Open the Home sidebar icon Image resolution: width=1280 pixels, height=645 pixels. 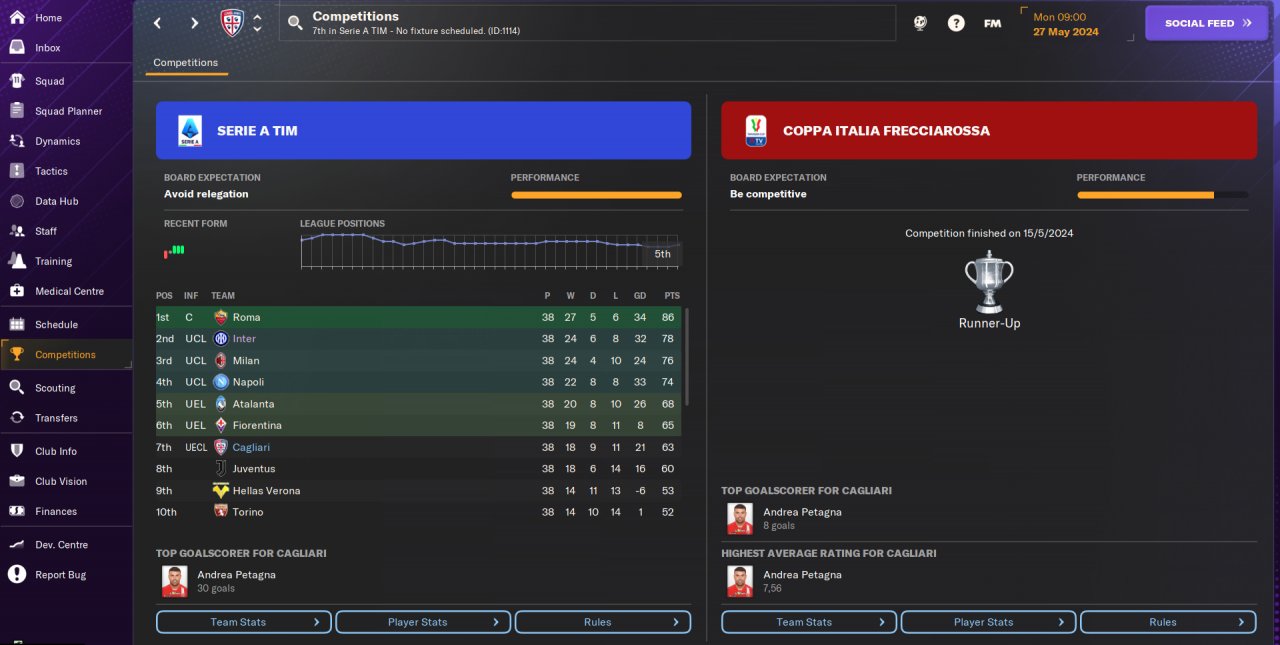pyautogui.click(x=17, y=18)
